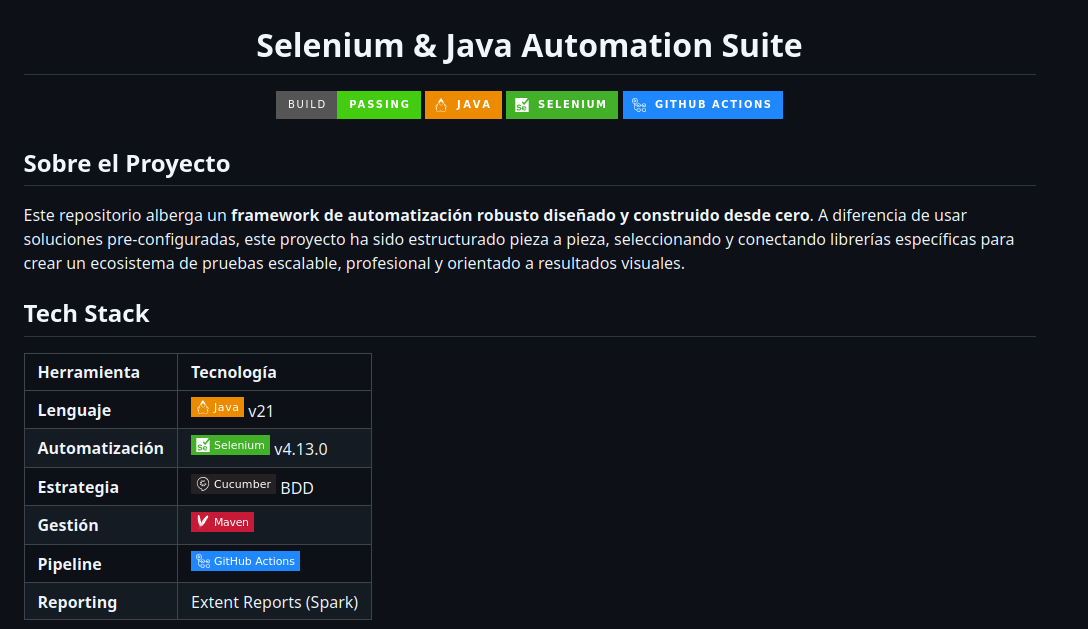The width and height of the screenshot is (1088, 629).
Task: Click the BUILD PASSING status badge
Action: point(348,104)
